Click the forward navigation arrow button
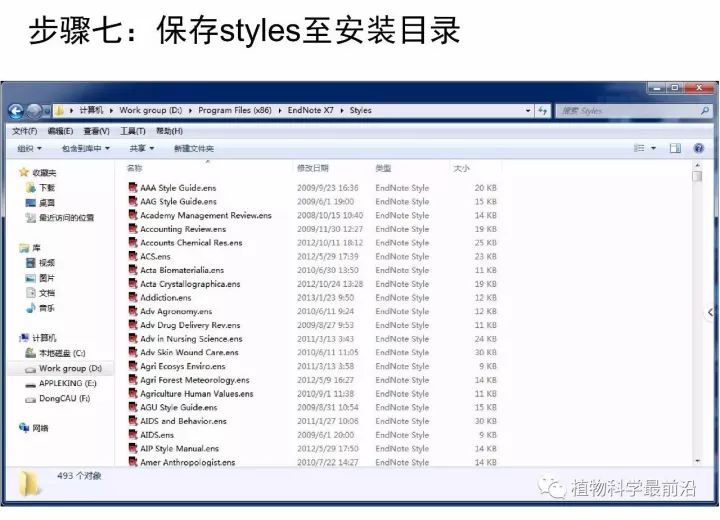720x520 pixels. tap(35, 111)
